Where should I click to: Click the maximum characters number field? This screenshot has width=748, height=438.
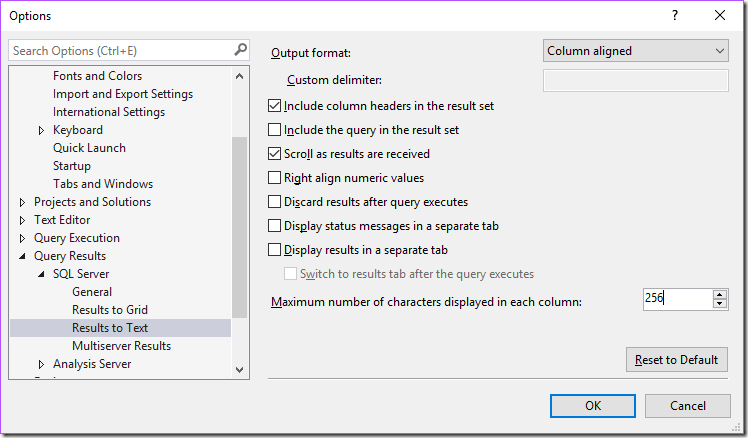(676, 298)
